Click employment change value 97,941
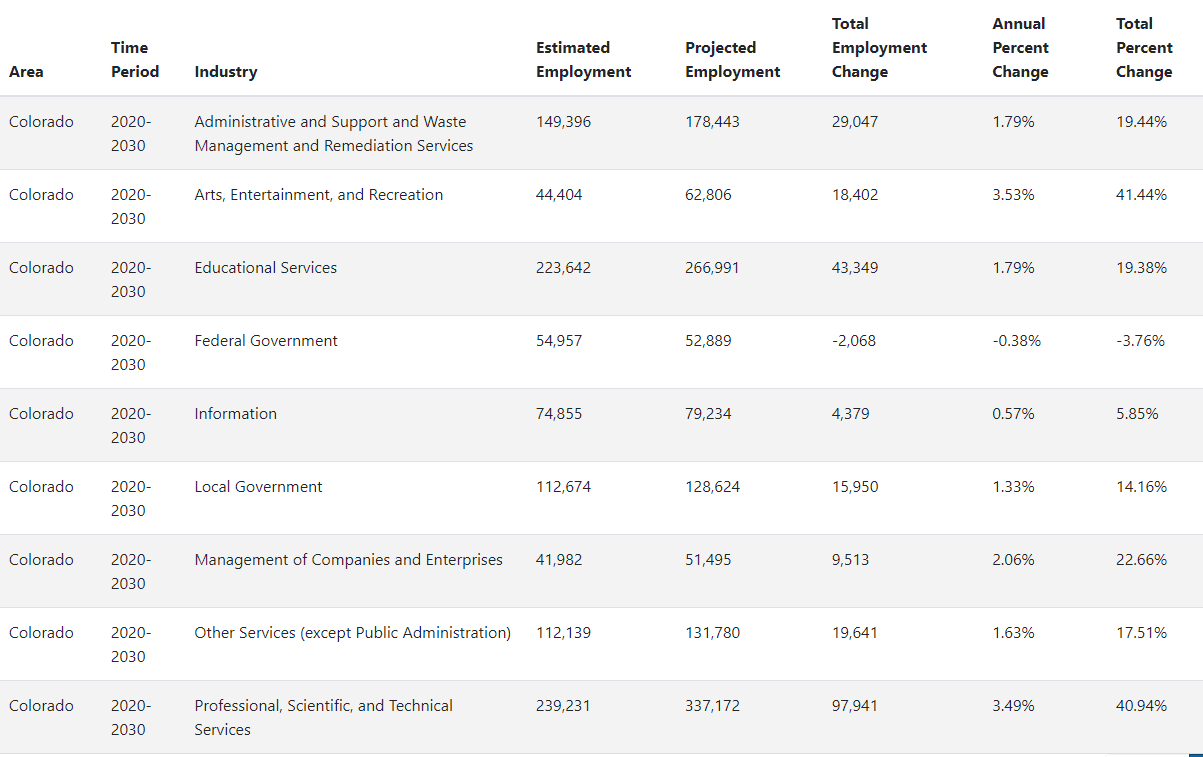The image size is (1203, 757). click(856, 706)
